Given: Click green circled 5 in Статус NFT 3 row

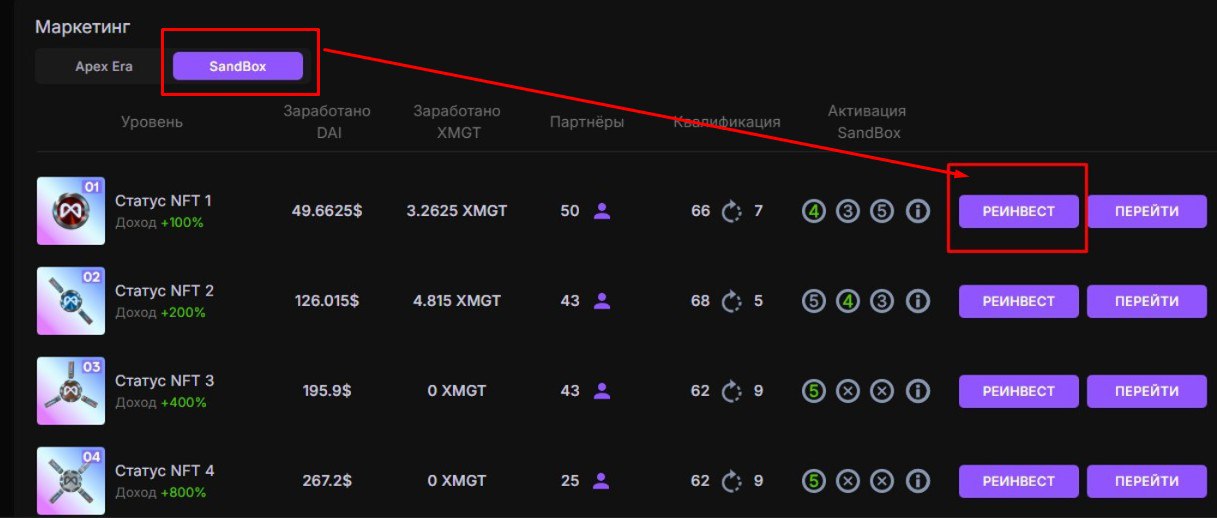Looking at the screenshot, I should click(x=814, y=392).
